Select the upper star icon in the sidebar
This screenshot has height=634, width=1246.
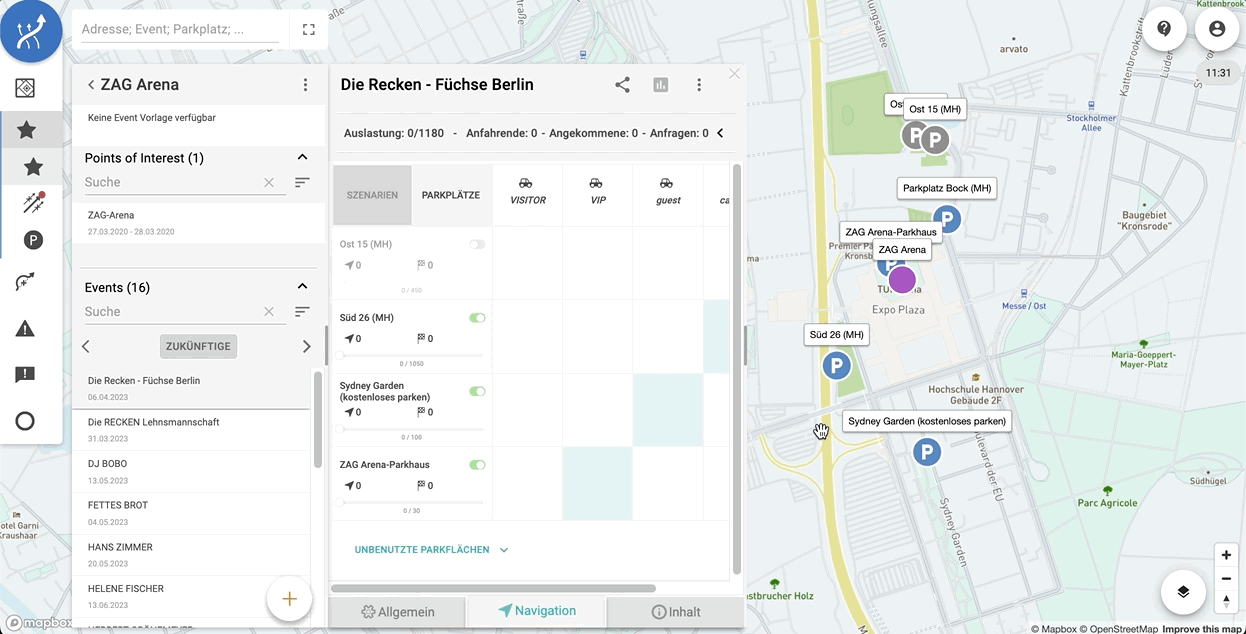tap(27, 130)
